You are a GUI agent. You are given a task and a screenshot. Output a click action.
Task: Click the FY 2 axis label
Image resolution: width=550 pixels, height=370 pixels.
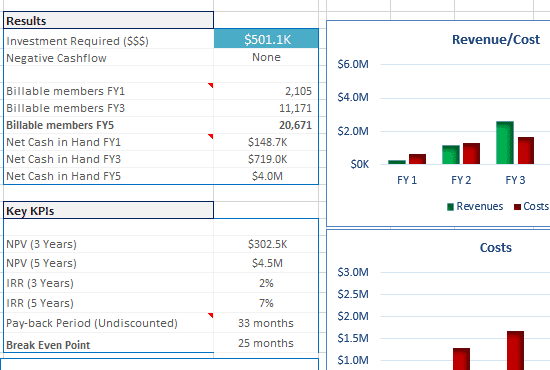coord(461,180)
